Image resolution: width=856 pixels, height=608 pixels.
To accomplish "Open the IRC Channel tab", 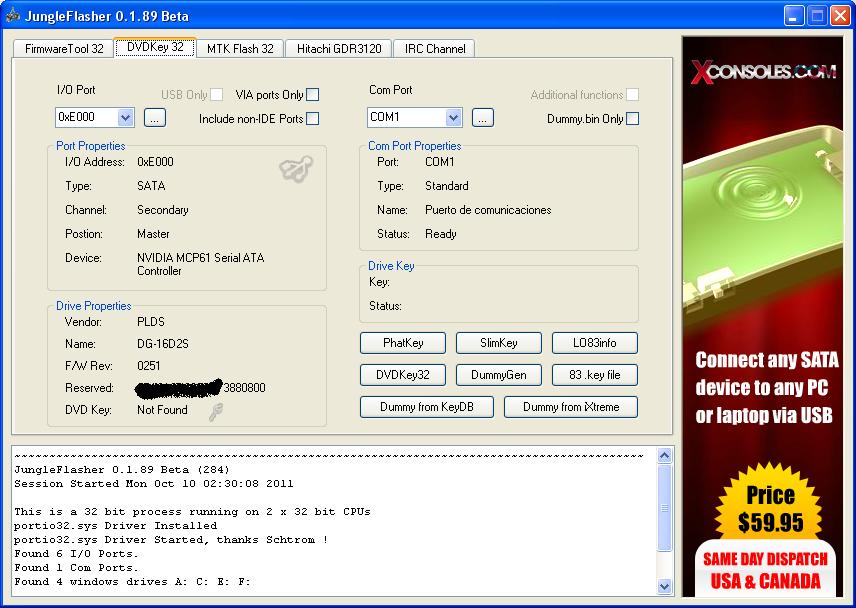I will point(435,49).
